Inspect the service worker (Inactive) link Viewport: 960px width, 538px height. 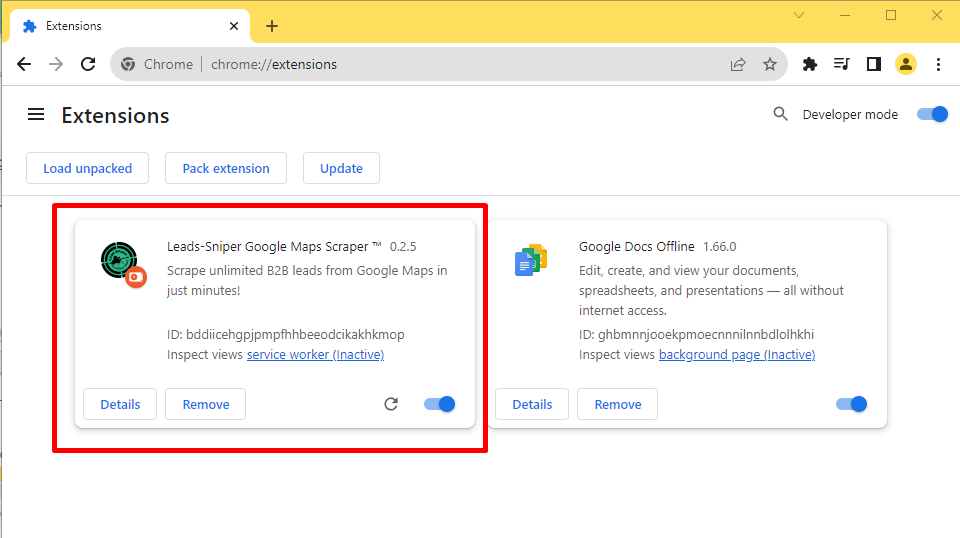click(315, 354)
